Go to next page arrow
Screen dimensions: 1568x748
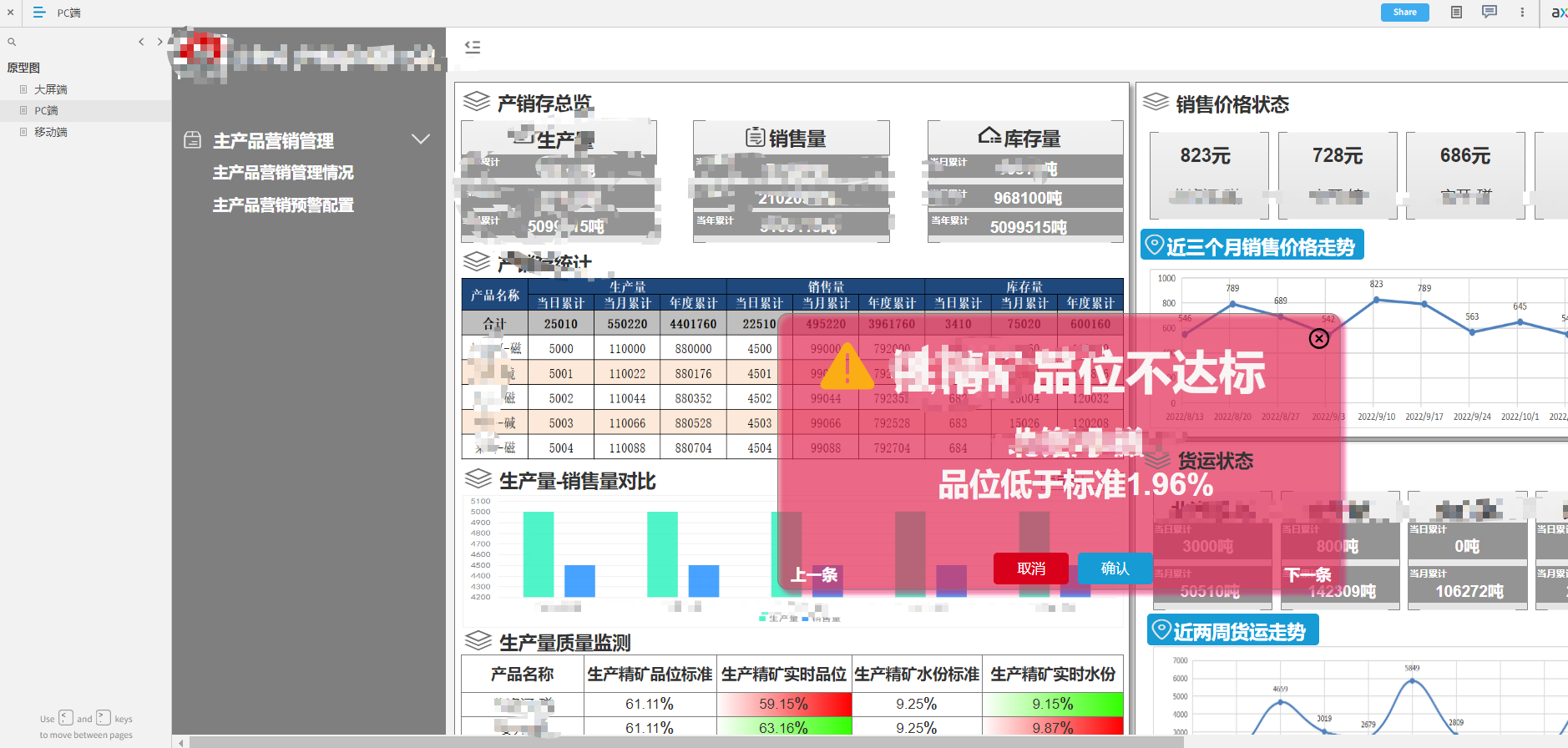click(x=159, y=42)
